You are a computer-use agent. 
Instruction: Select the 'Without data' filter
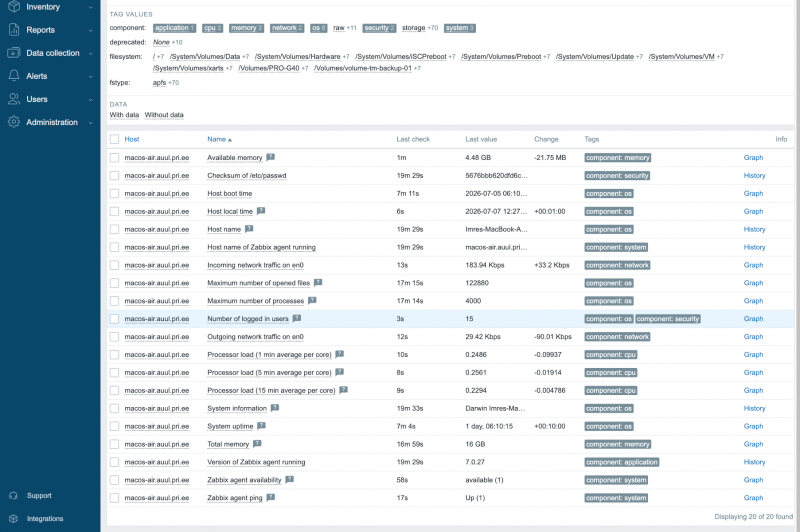(x=164, y=115)
